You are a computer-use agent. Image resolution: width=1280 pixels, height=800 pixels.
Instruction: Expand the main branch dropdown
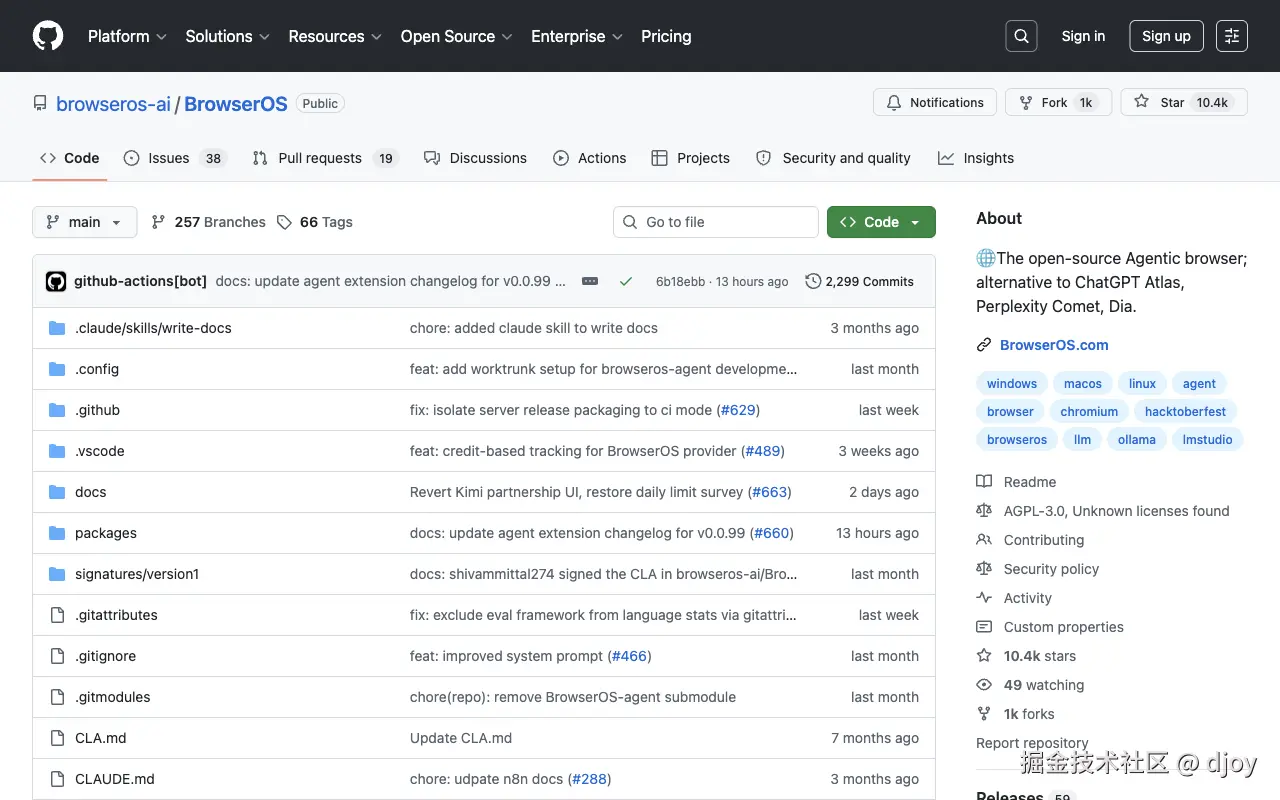pos(85,222)
